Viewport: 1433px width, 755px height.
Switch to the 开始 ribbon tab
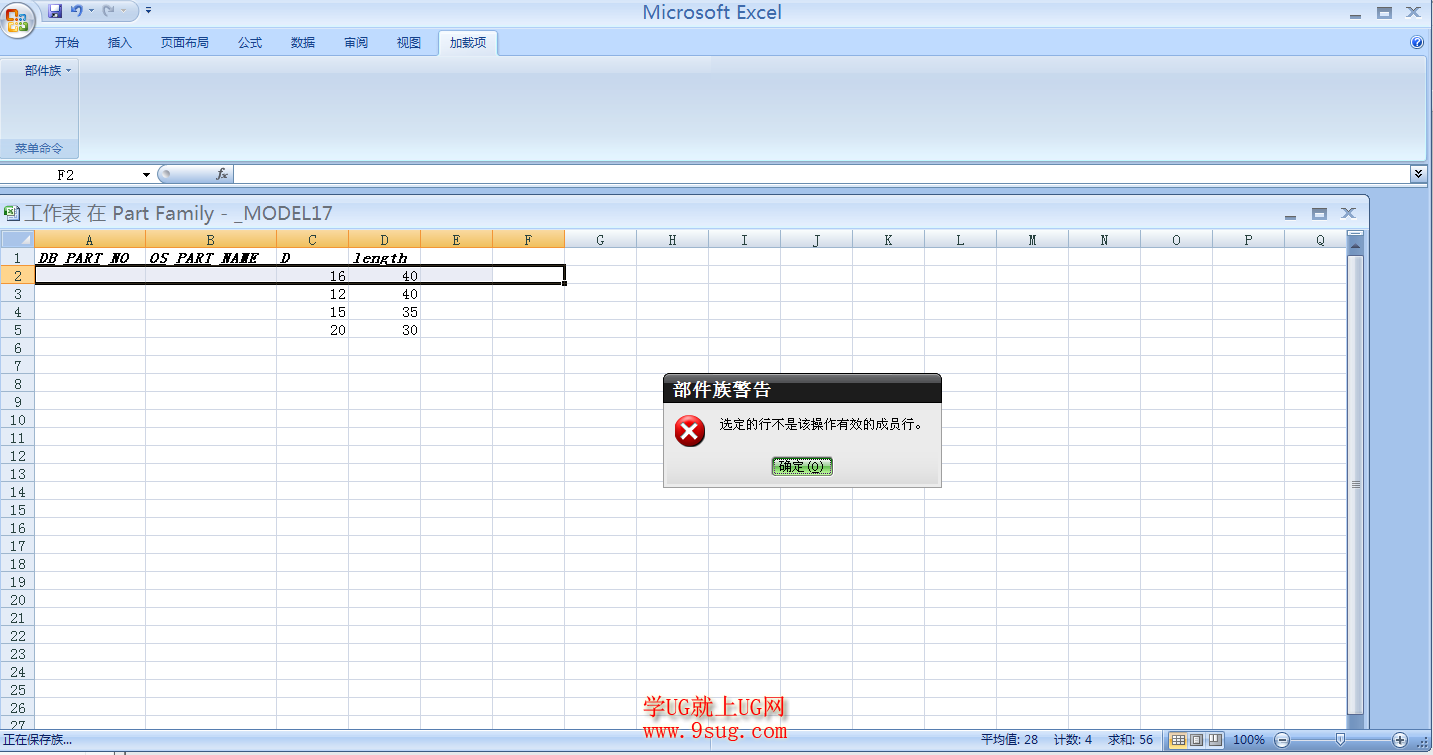pyautogui.click(x=67, y=43)
